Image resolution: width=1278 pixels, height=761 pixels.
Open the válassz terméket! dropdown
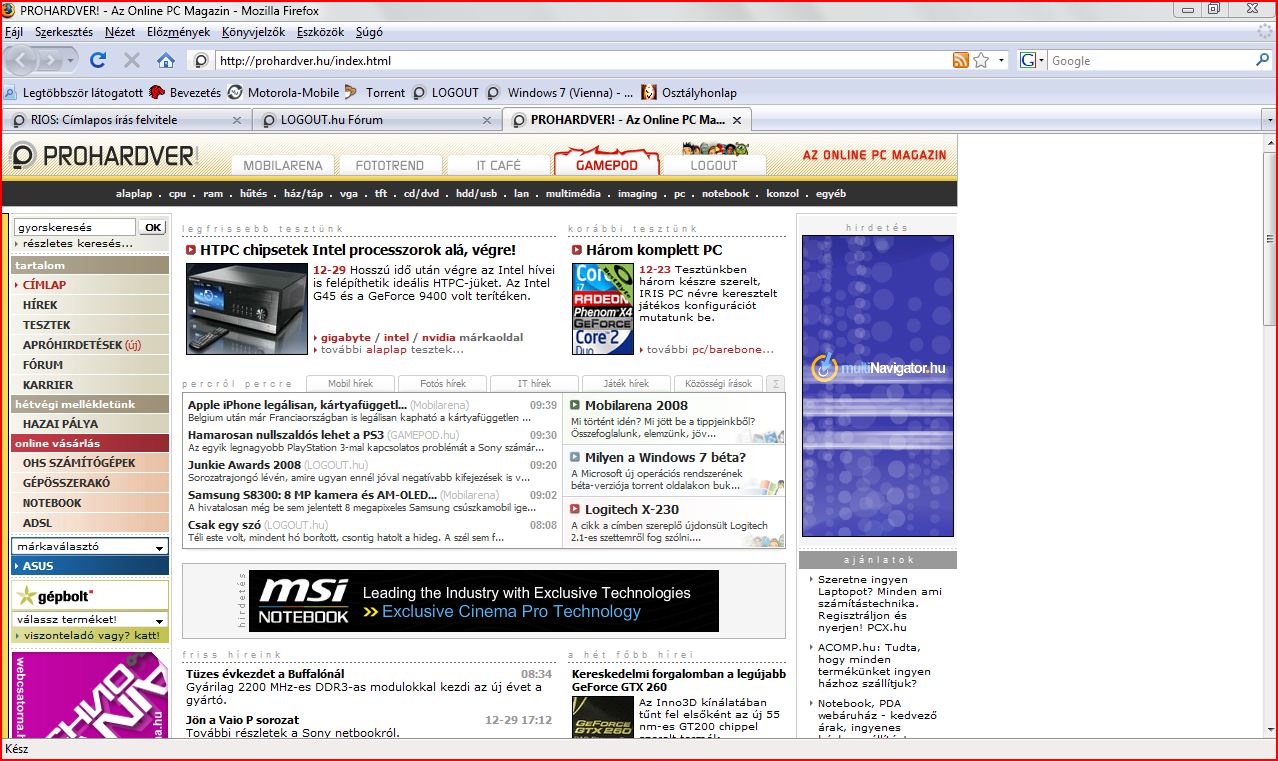point(90,619)
